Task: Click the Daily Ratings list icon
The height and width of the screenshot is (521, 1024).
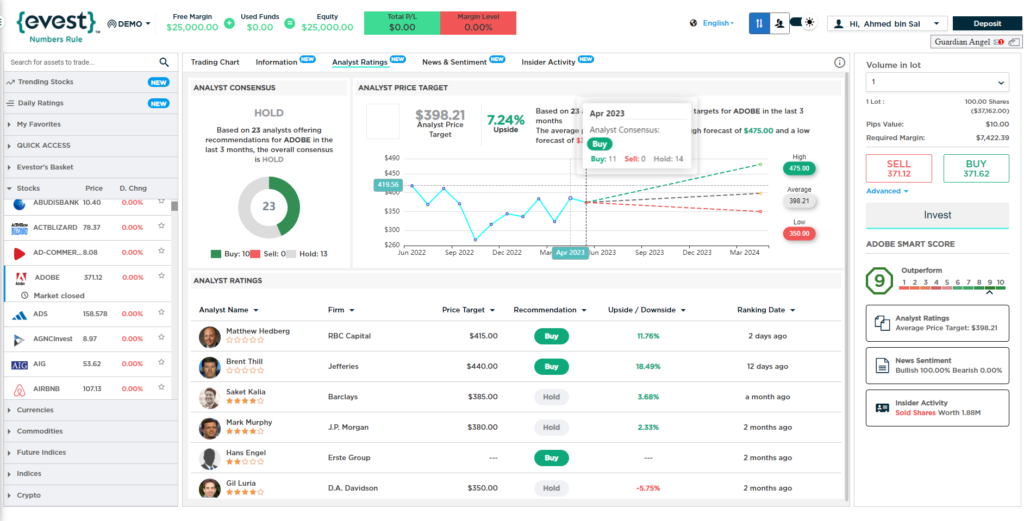Action: tap(11, 103)
